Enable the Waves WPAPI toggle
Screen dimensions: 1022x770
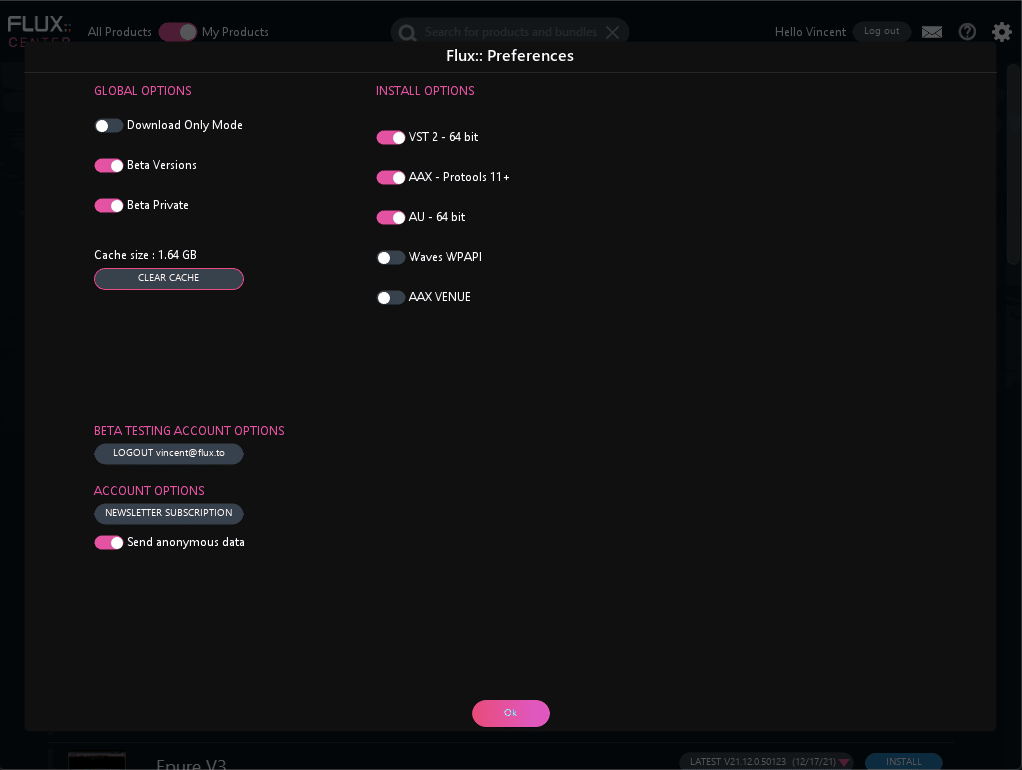tap(391, 258)
